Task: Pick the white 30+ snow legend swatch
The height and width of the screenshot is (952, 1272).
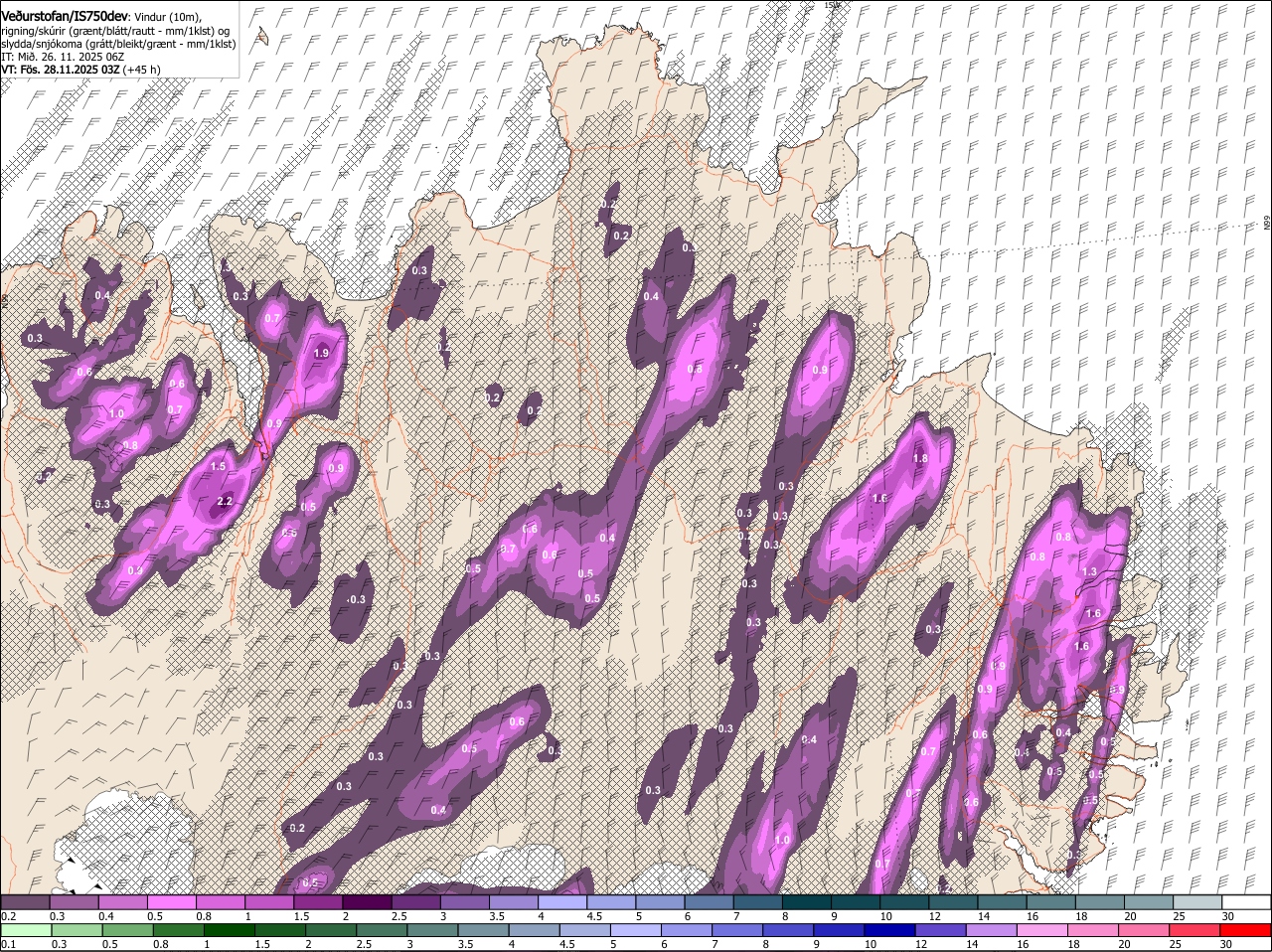Action: click(1246, 901)
